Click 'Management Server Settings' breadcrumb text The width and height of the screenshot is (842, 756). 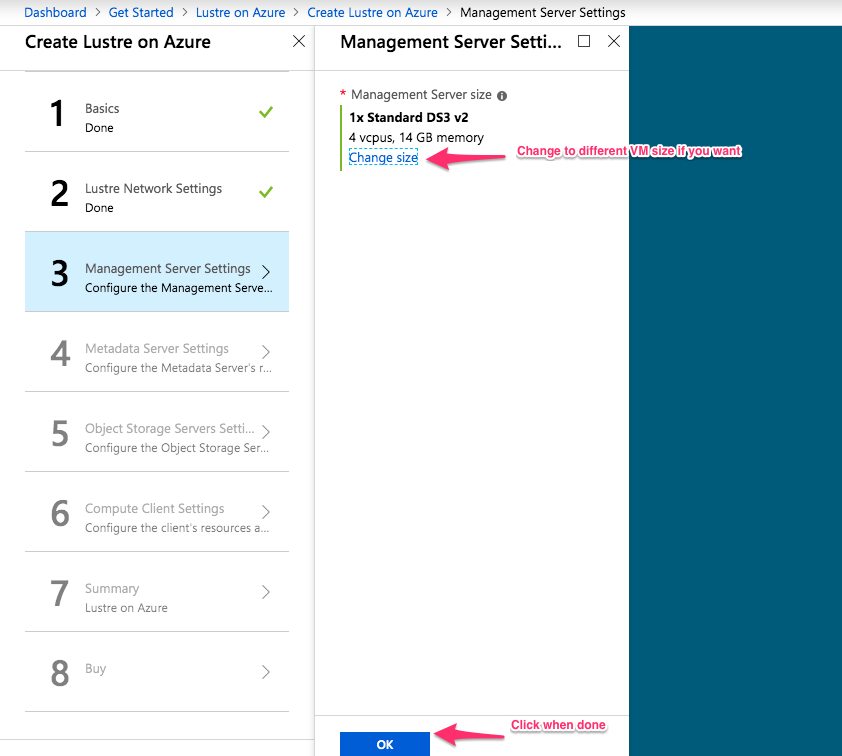[542, 12]
